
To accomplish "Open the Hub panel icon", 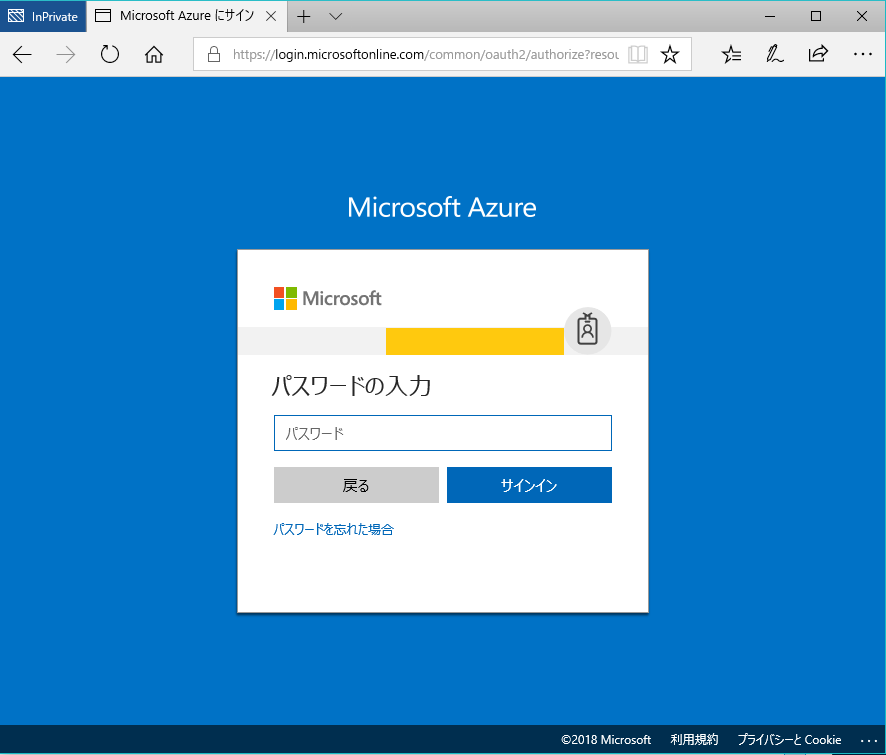I will point(731,55).
